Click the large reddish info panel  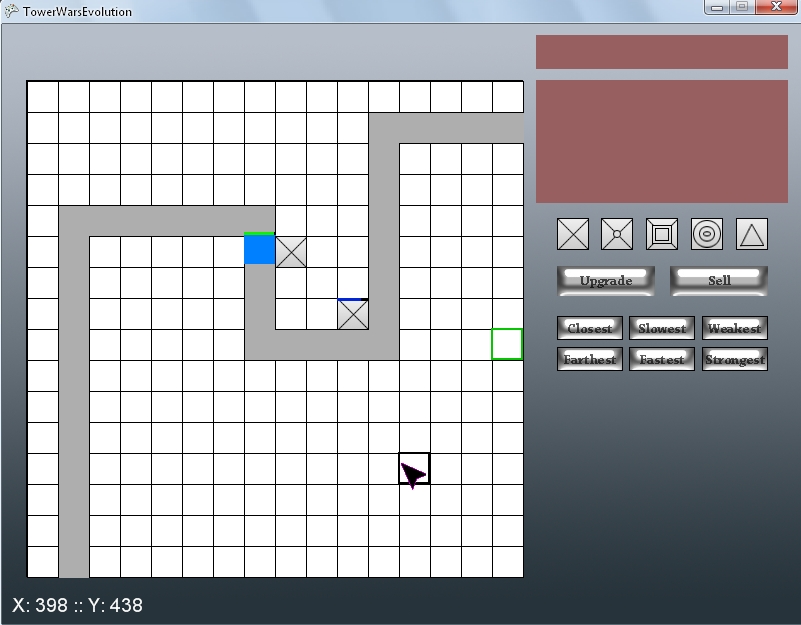click(x=662, y=141)
